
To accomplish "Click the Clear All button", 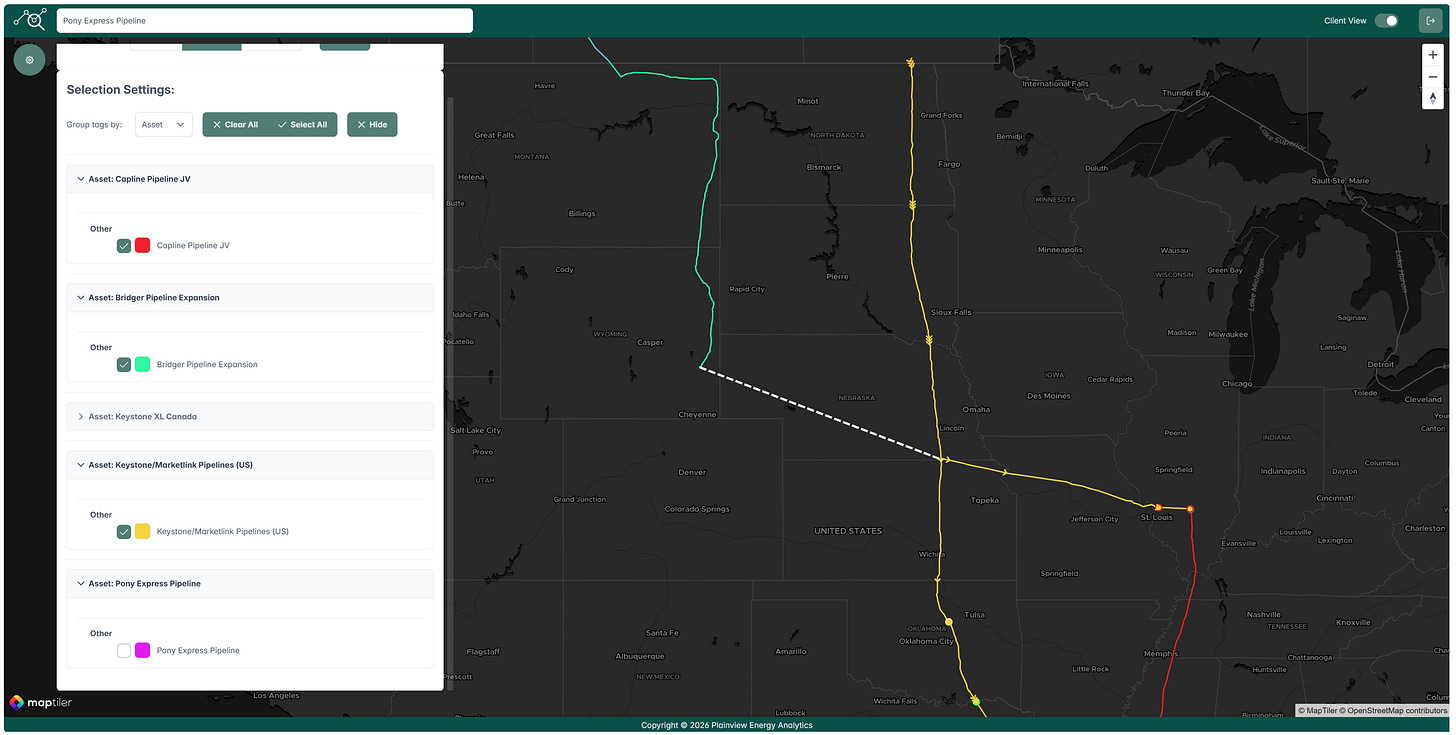I will [236, 125].
